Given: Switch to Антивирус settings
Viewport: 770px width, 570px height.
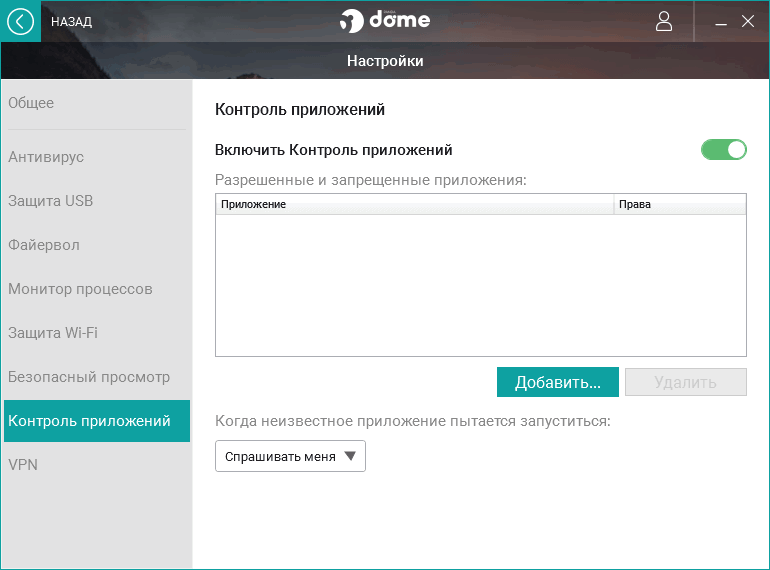Looking at the screenshot, I should [x=46, y=157].
